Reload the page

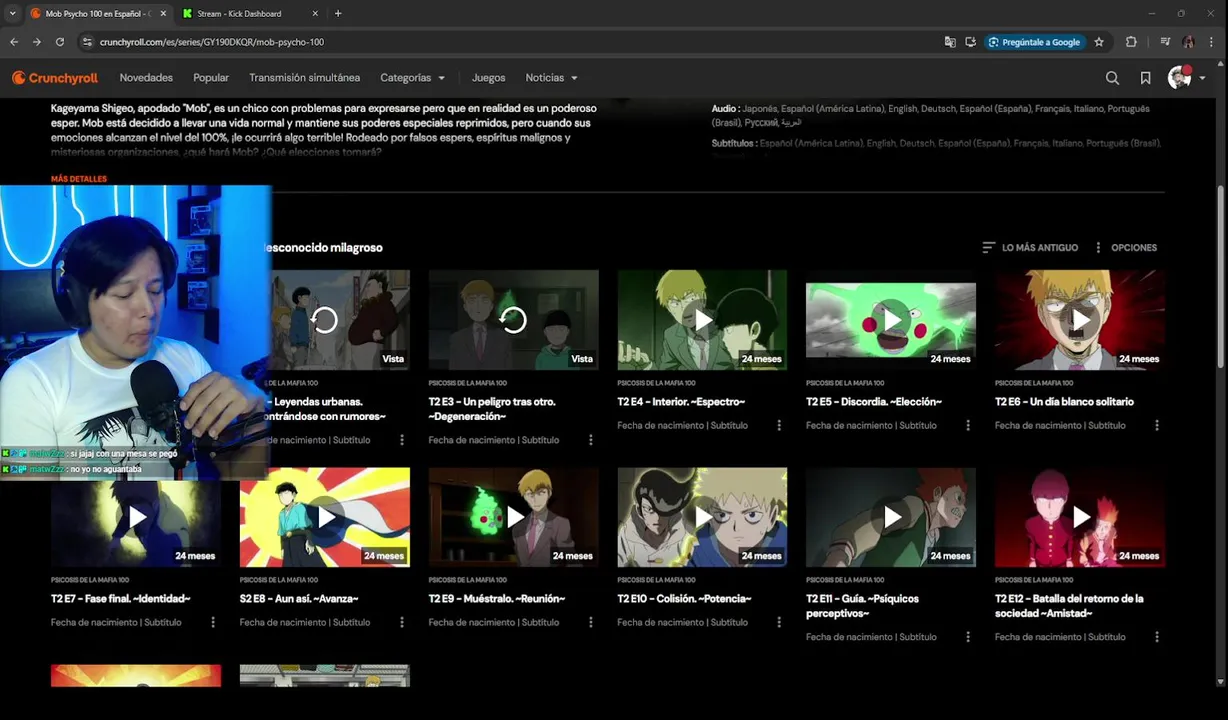[60, 42]
